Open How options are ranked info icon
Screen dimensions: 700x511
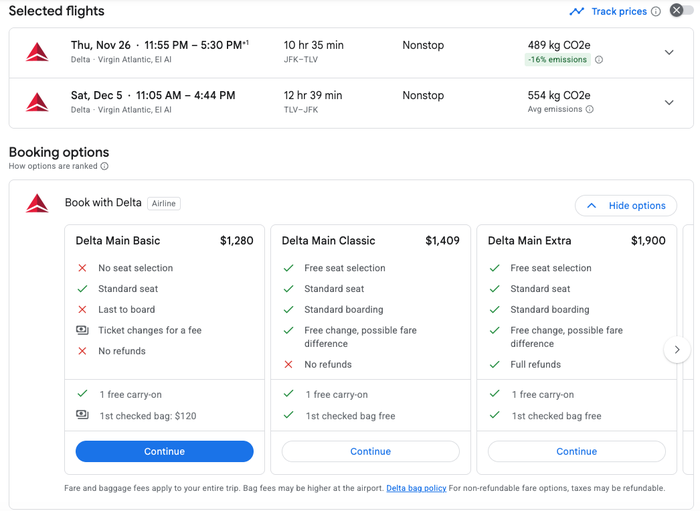point(104,166)
